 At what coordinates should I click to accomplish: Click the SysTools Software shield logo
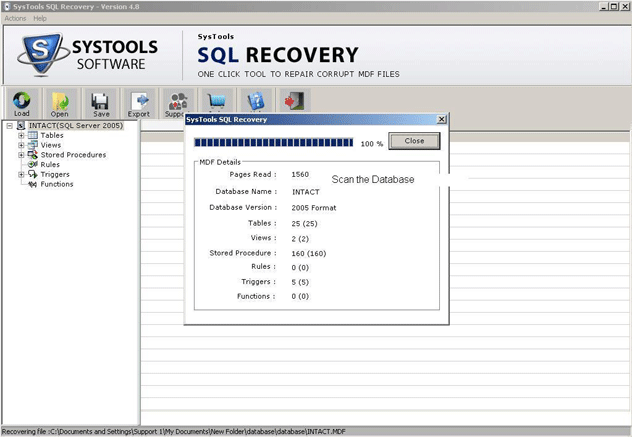point(42,54)
